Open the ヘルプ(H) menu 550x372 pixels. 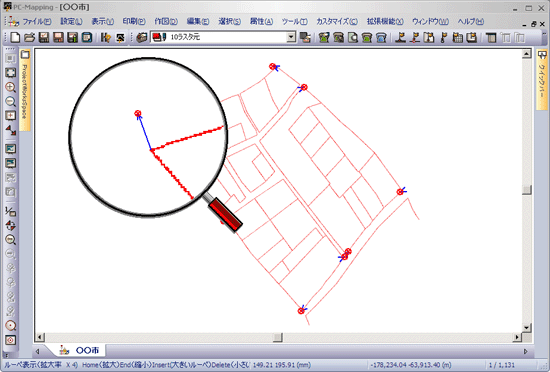coord(471,22)
